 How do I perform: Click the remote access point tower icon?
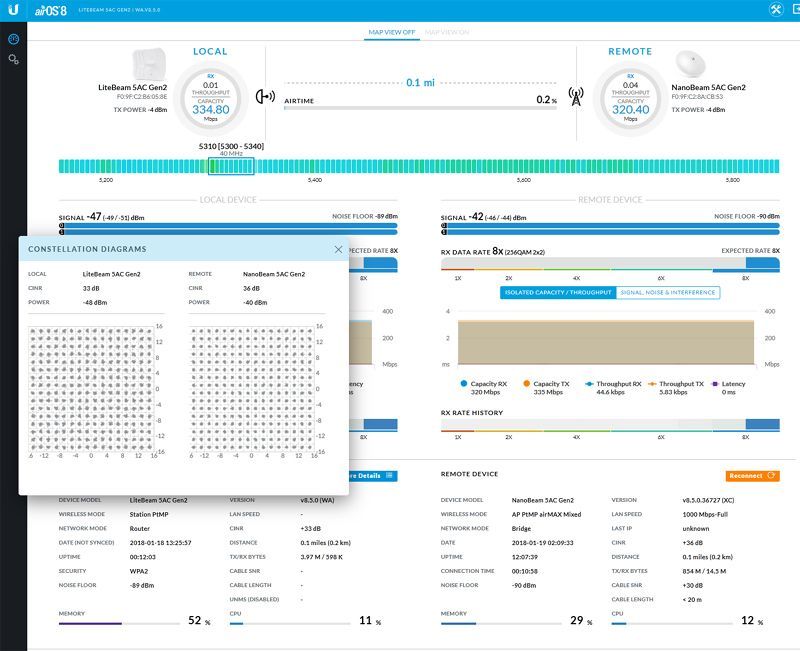click(x=576, y=96)
